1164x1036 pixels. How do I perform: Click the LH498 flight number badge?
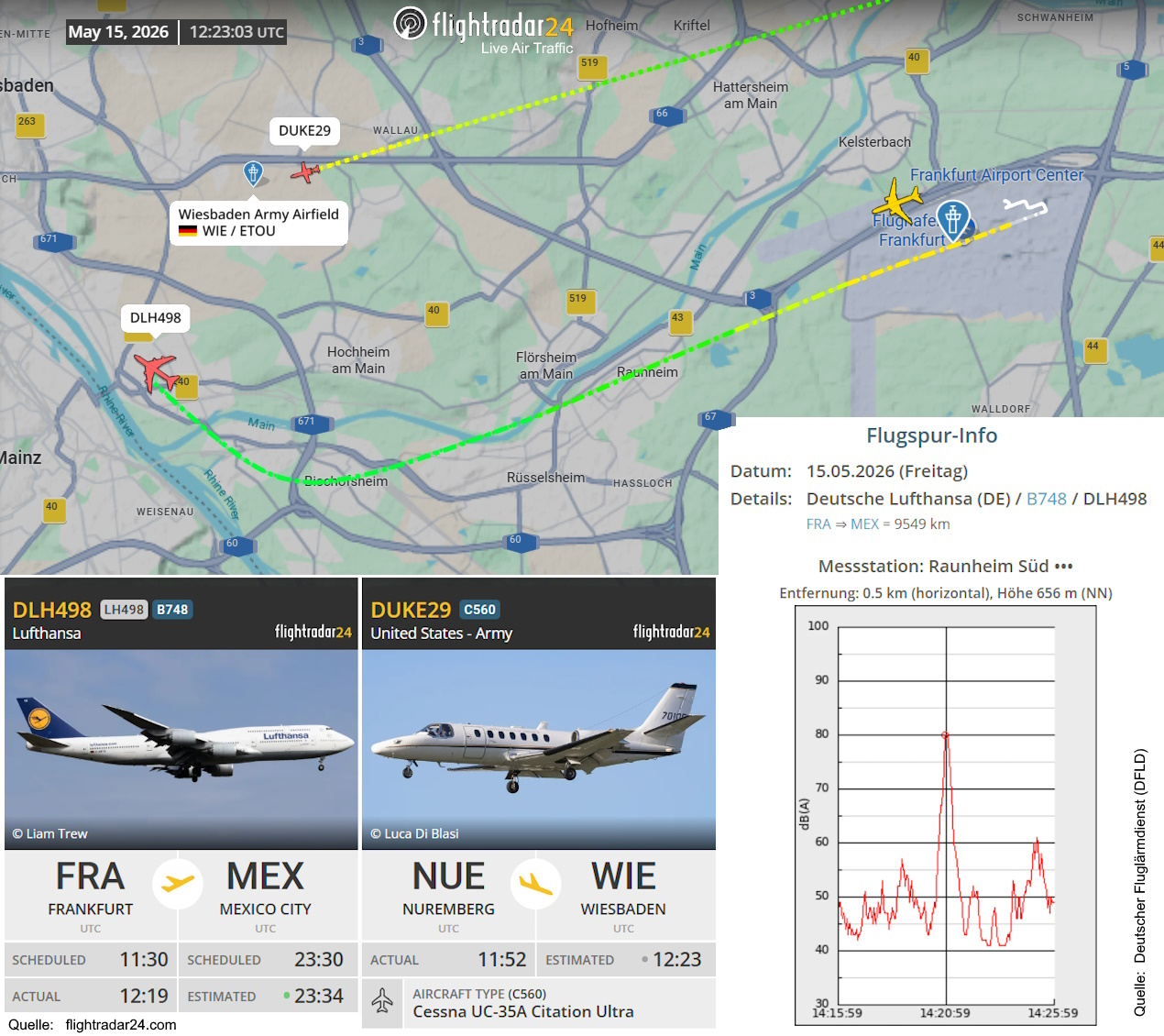pos(124,610)
